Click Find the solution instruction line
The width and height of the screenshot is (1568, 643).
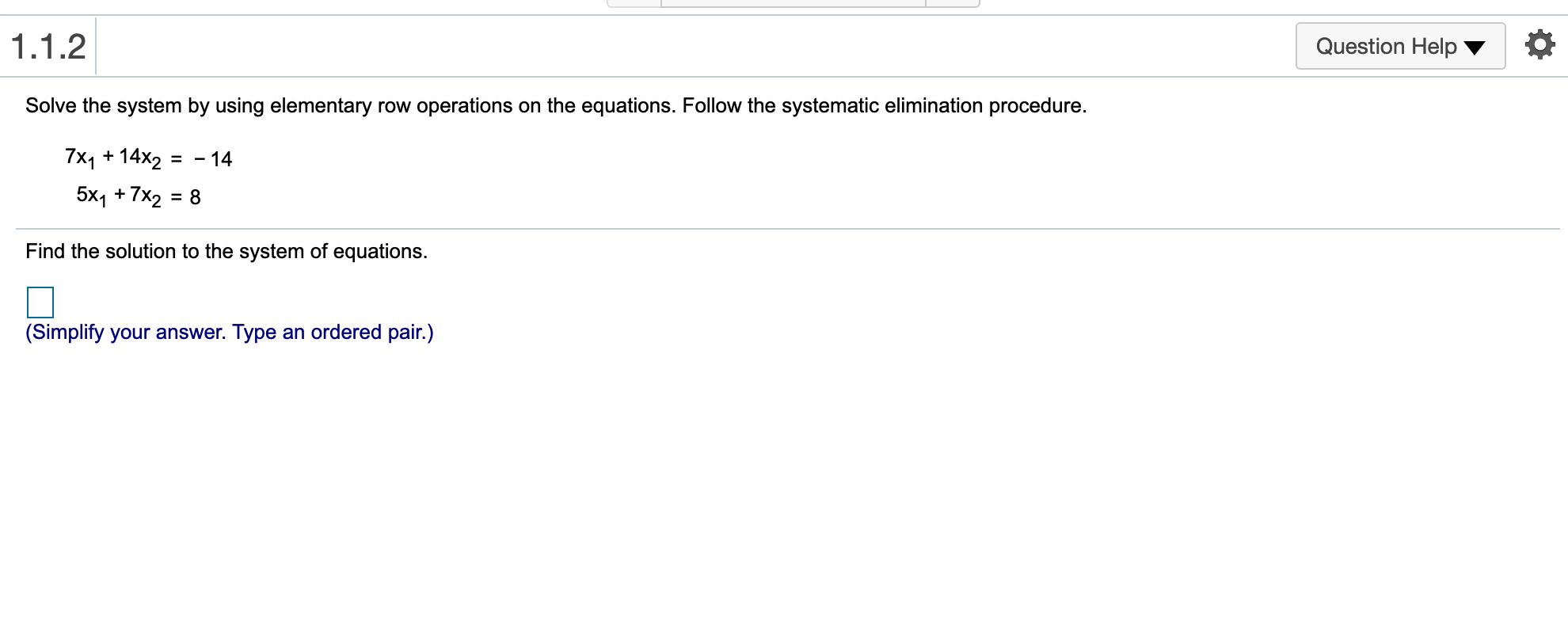pos(226,251)
